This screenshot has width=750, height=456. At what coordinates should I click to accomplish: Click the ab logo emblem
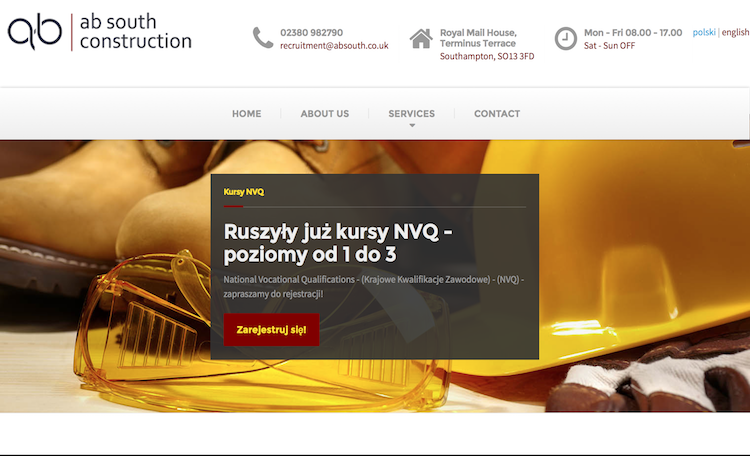pos(35,32)
